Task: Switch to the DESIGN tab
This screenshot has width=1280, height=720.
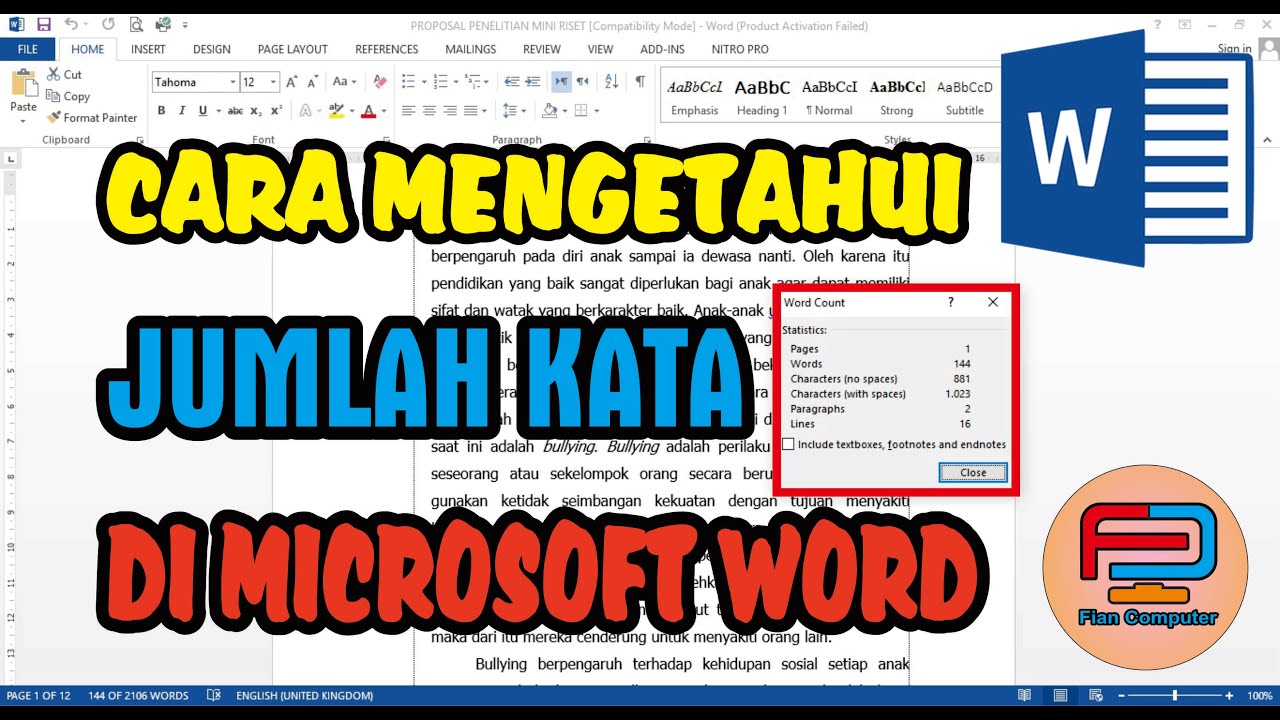Action: click(x=211, y=49)
